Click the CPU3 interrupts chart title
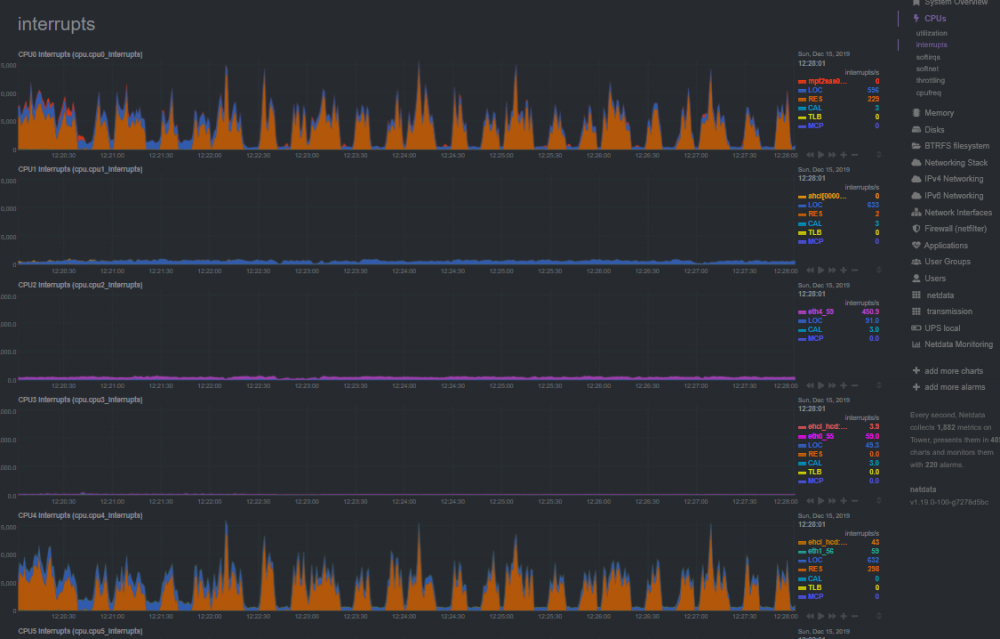The image size is (1000, 639). 80,400
